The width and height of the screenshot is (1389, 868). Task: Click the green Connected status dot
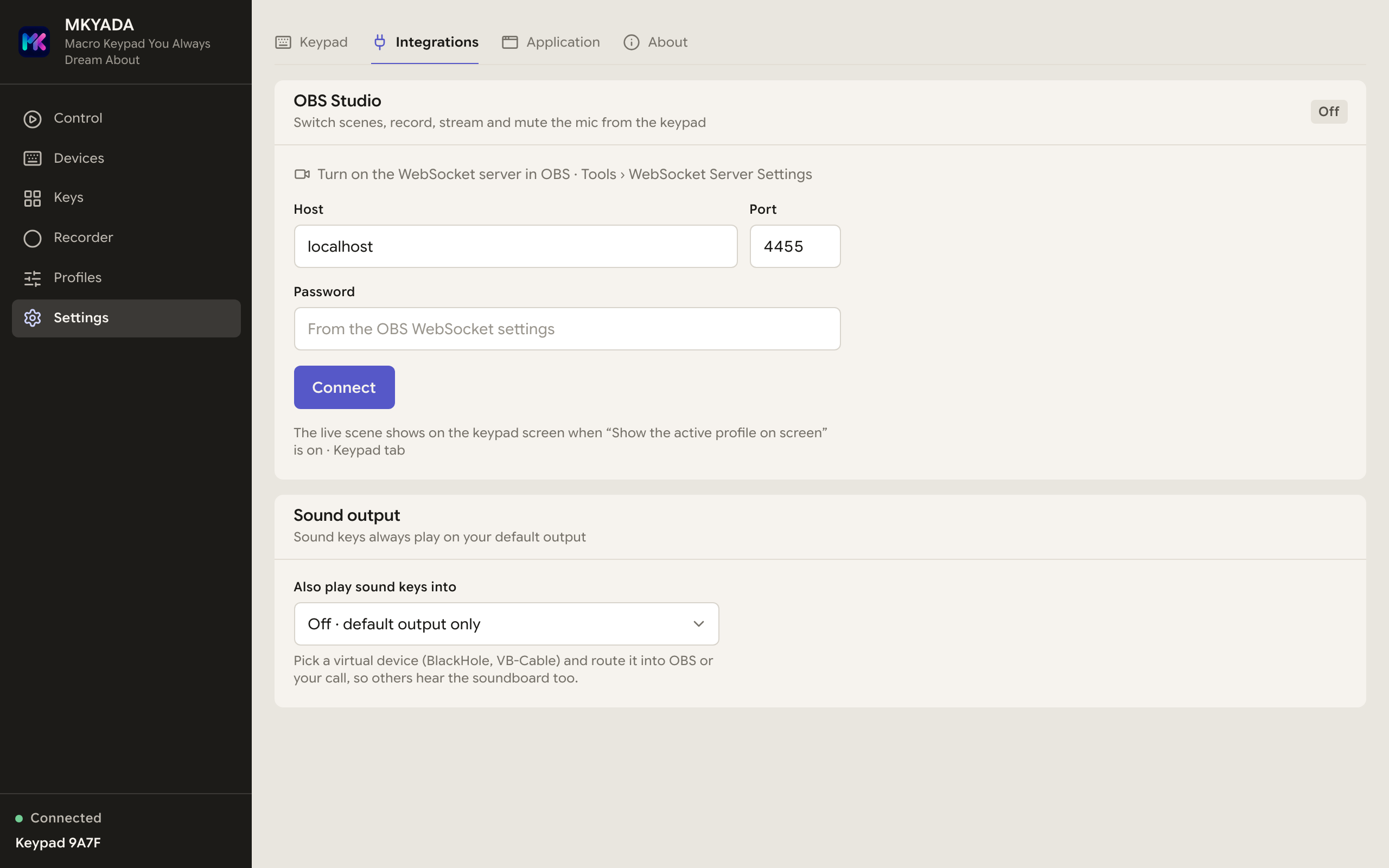(19, 818)
